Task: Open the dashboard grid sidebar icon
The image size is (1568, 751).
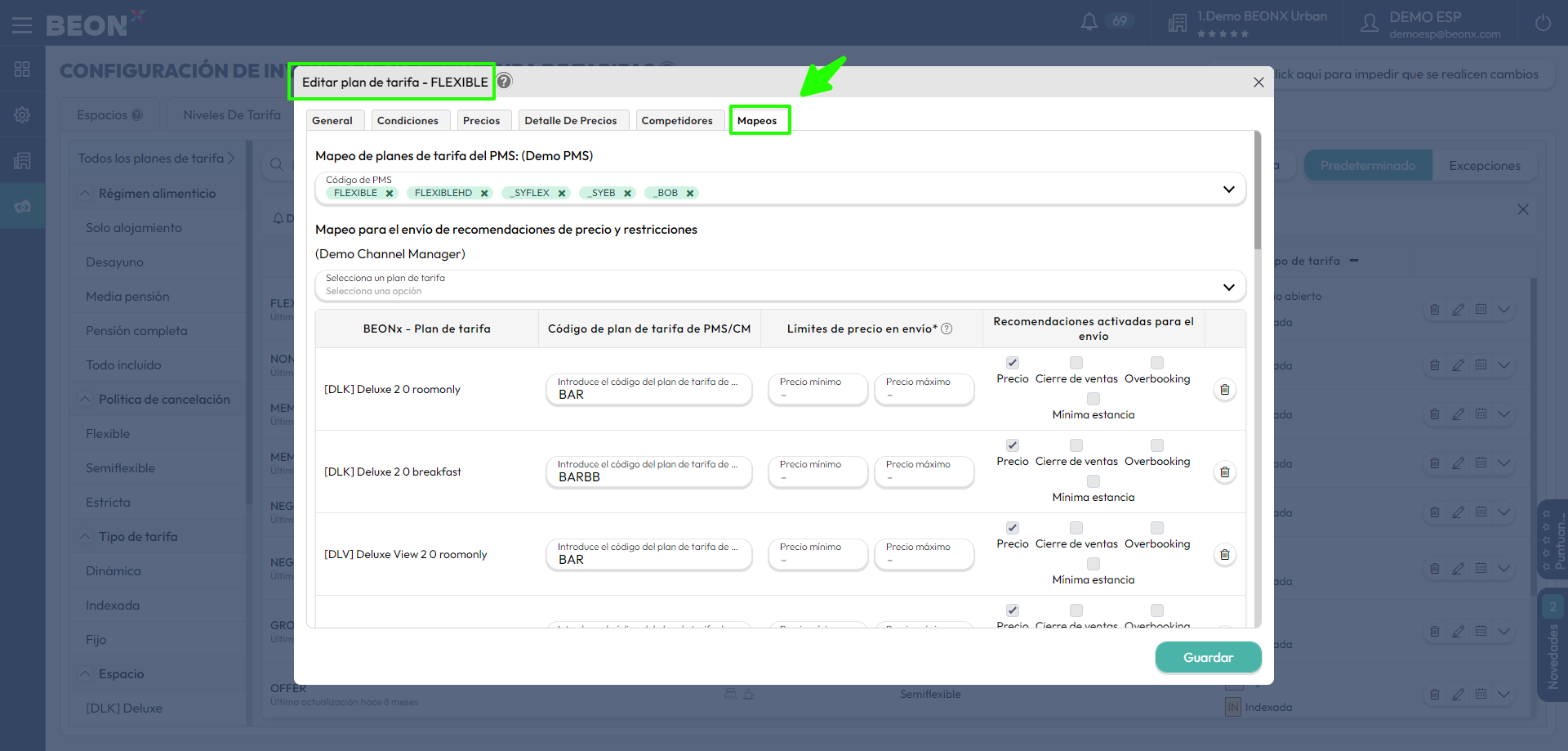Action: tap(22, 69)
